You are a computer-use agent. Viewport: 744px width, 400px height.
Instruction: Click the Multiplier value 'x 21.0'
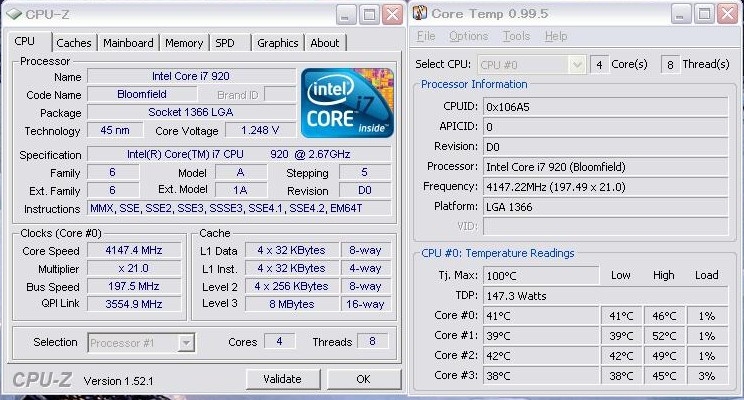(134, 268)
